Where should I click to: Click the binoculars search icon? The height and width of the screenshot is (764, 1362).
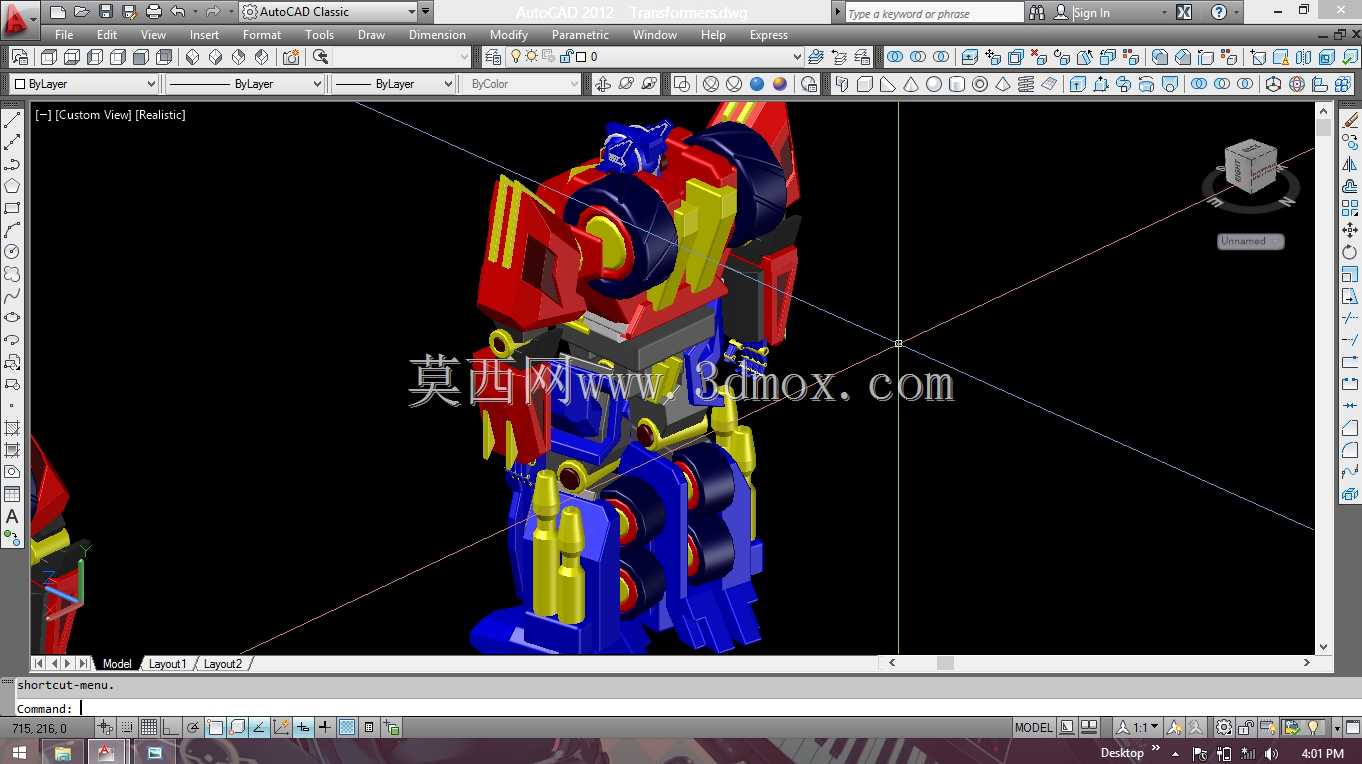coord(1037,12)
